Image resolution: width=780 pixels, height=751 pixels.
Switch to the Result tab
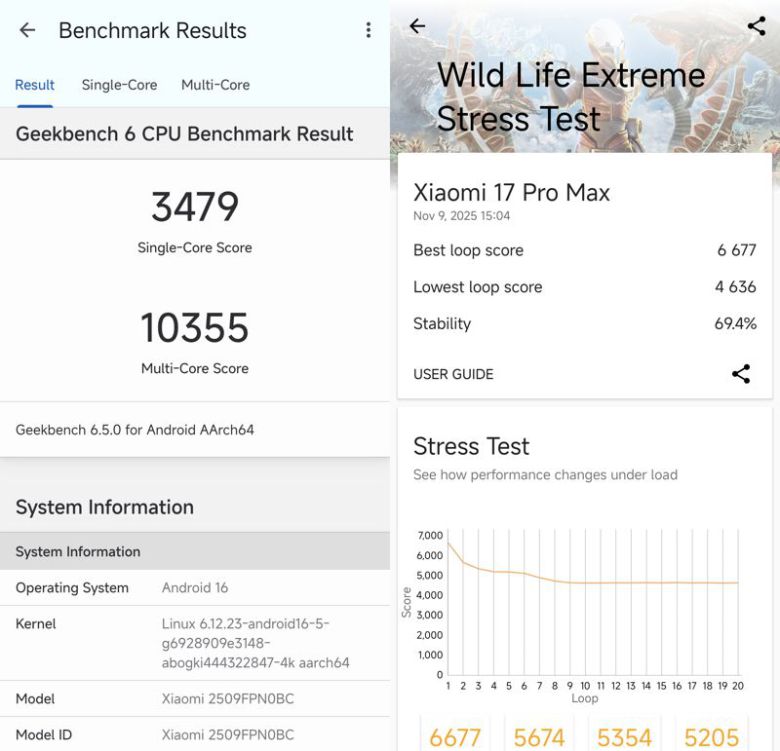[x=35, y=85]
